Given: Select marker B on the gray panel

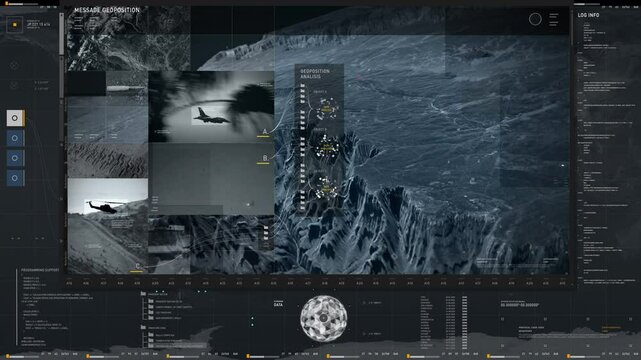Looking at the screenshot, I should (x=264, y=159).
